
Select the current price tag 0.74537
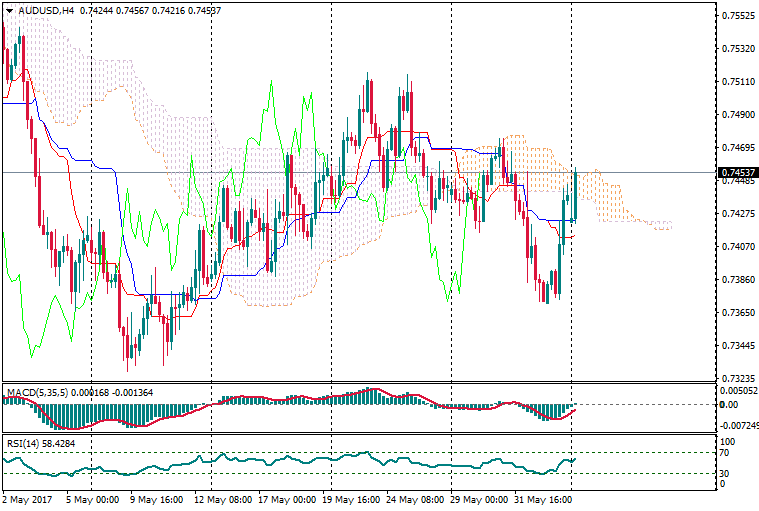pyautogui.click(x=737, y=172)
